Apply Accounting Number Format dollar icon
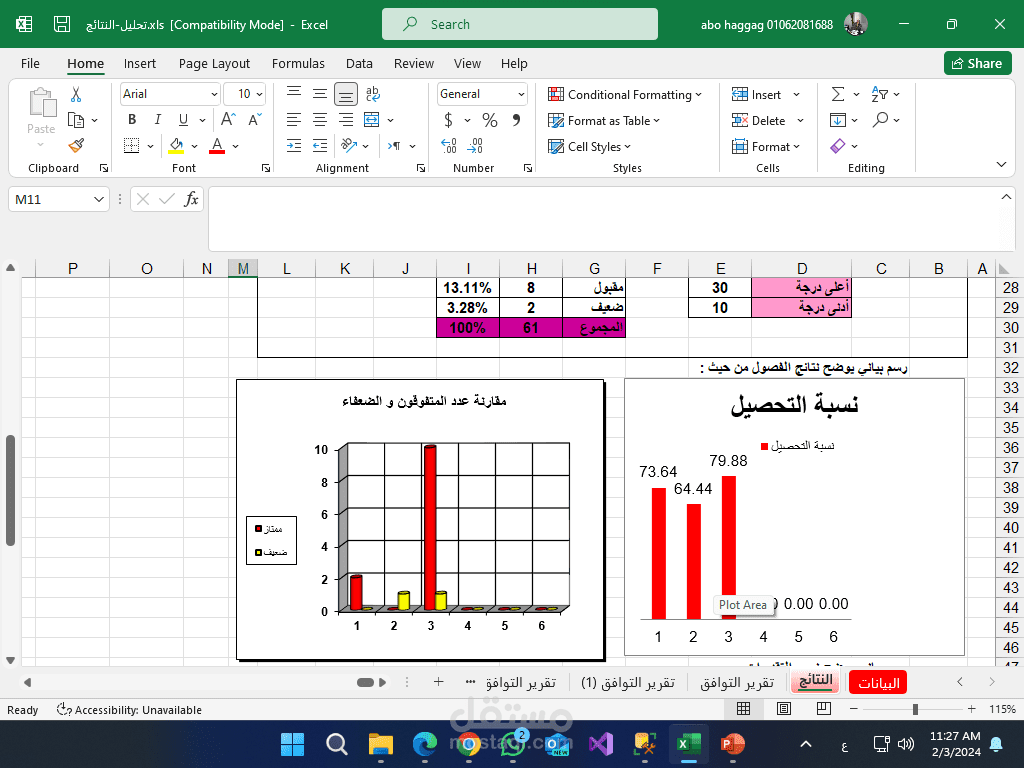This screenshot has width=1024, height=768. coord(449,120)
